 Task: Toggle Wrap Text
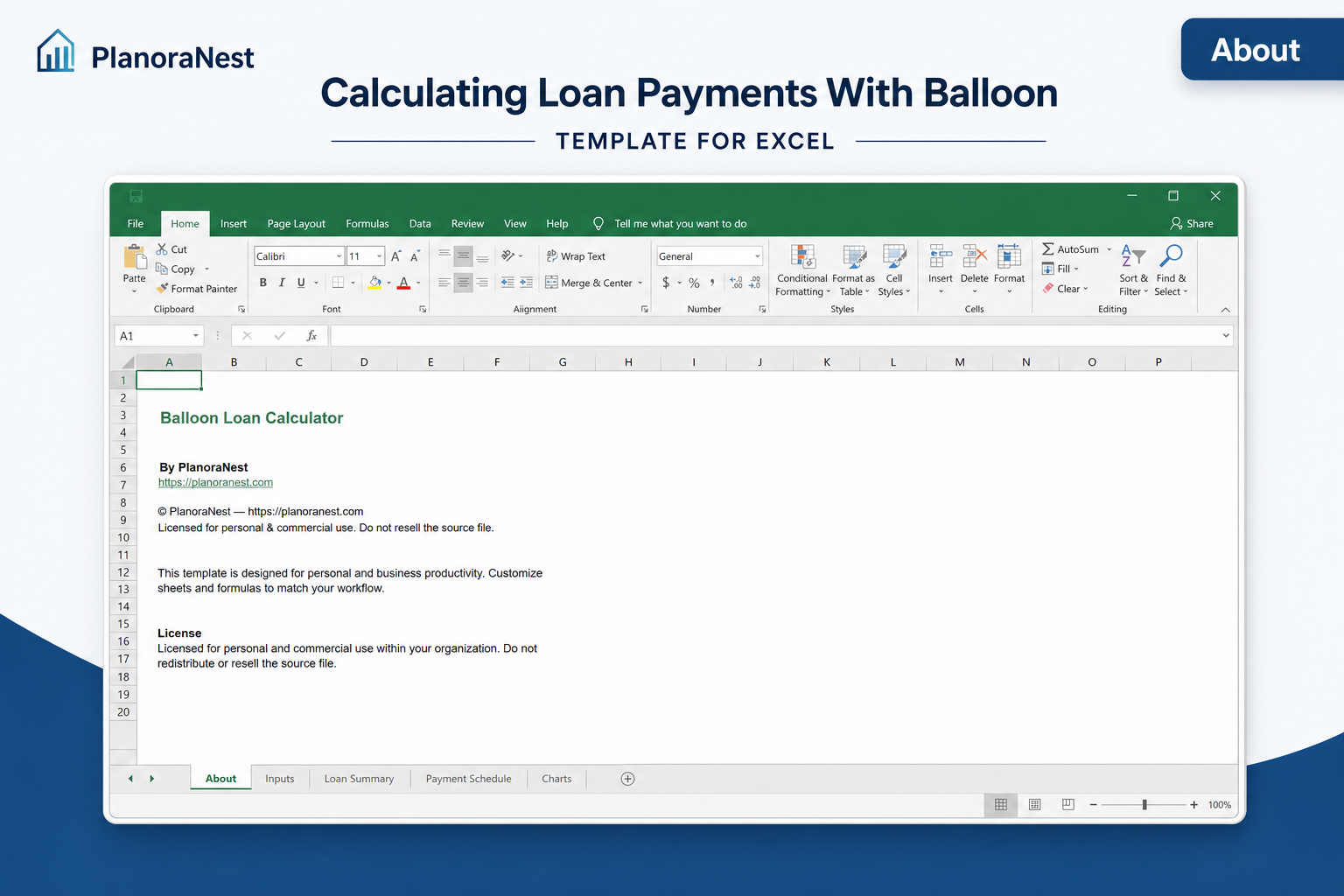click(x=576, y=256)
